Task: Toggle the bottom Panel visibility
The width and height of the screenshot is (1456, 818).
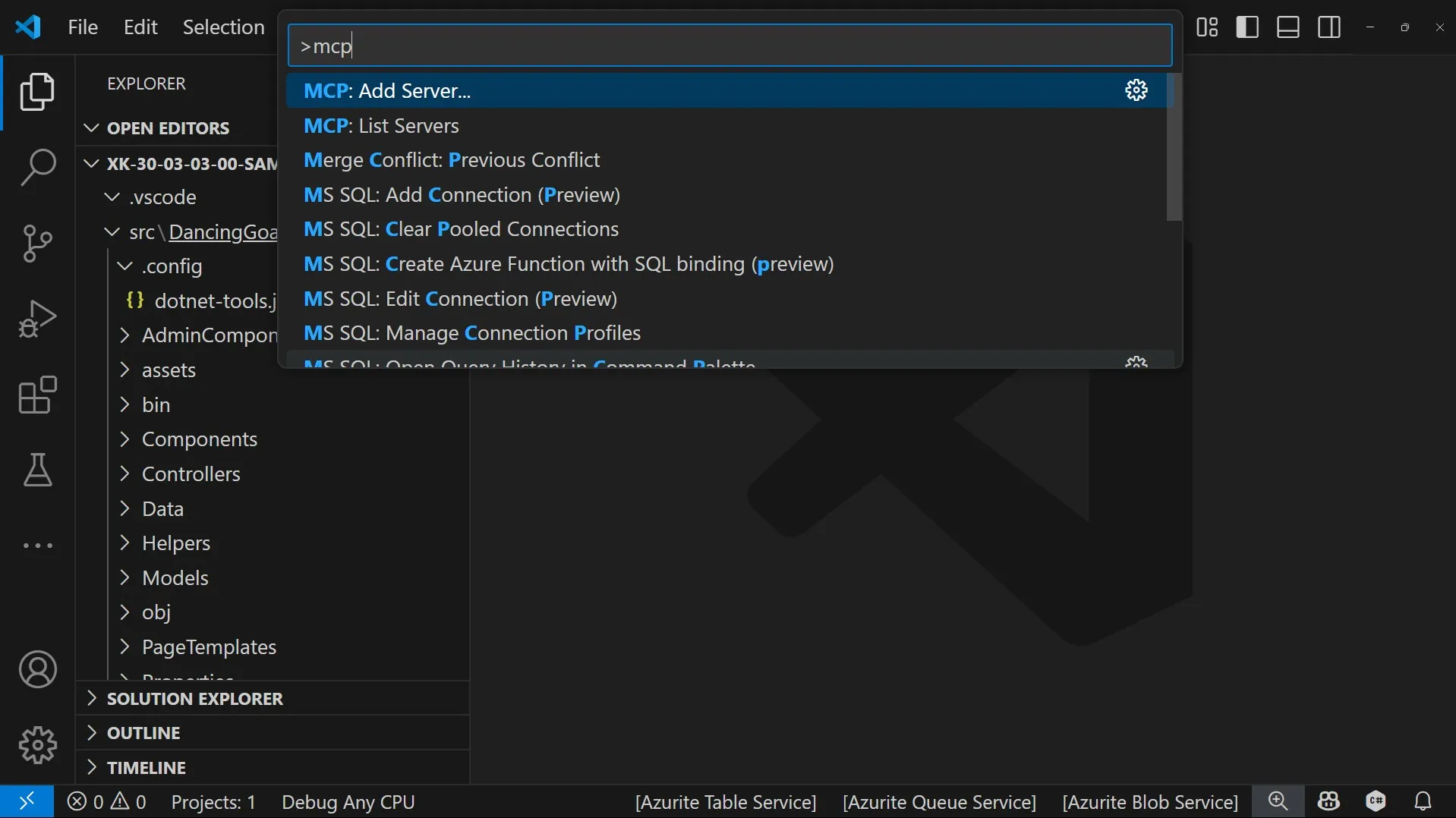Action: (x=1288, y=27)
